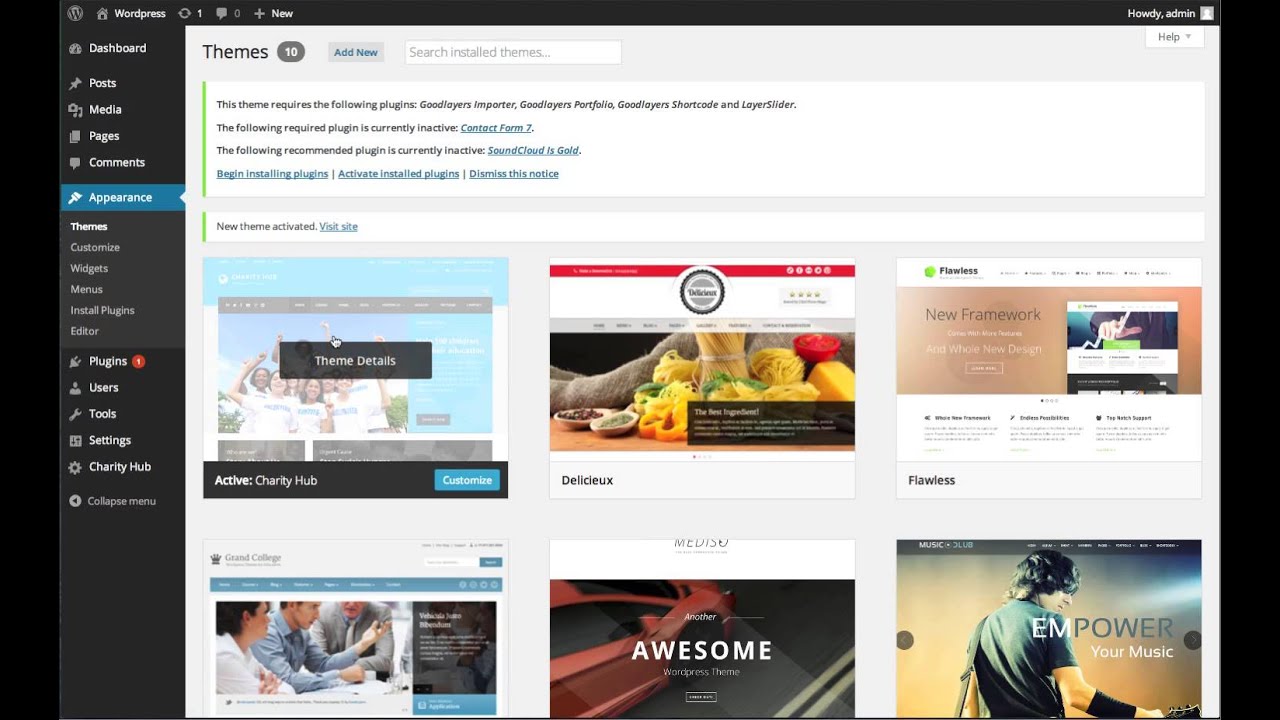The height and width of the screenshot is (720, 1280).
Task: Select the Music Club theme thumbnail
Action: coord(1049,628)
